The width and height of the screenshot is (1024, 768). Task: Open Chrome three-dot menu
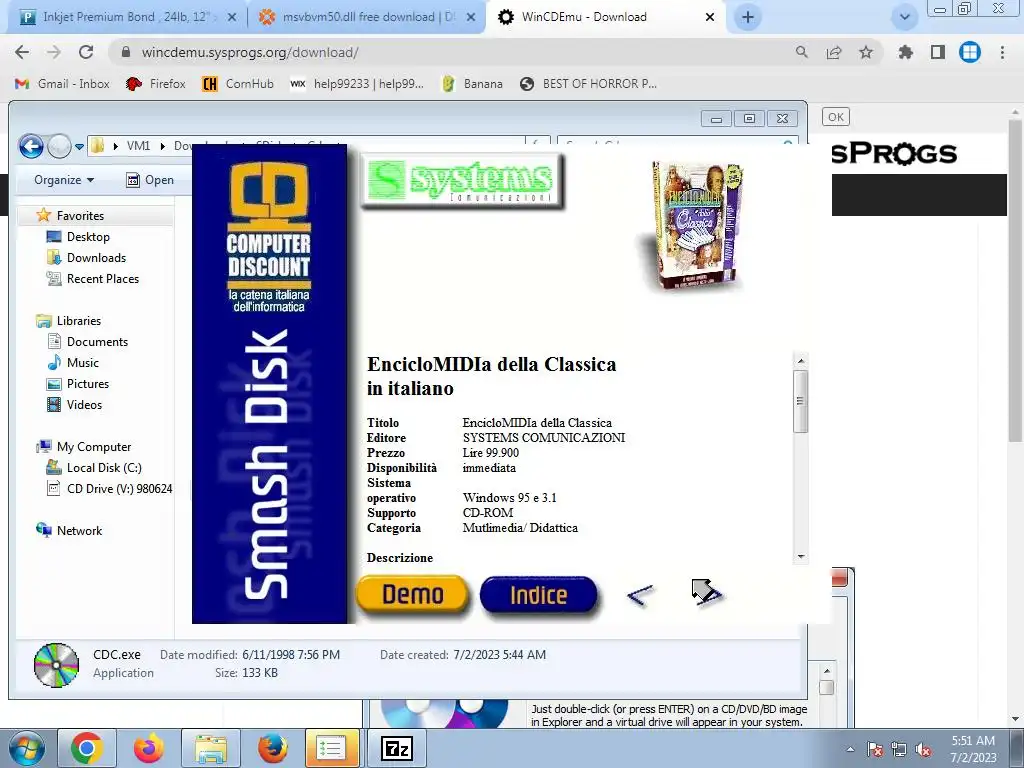click(1002, 52)
